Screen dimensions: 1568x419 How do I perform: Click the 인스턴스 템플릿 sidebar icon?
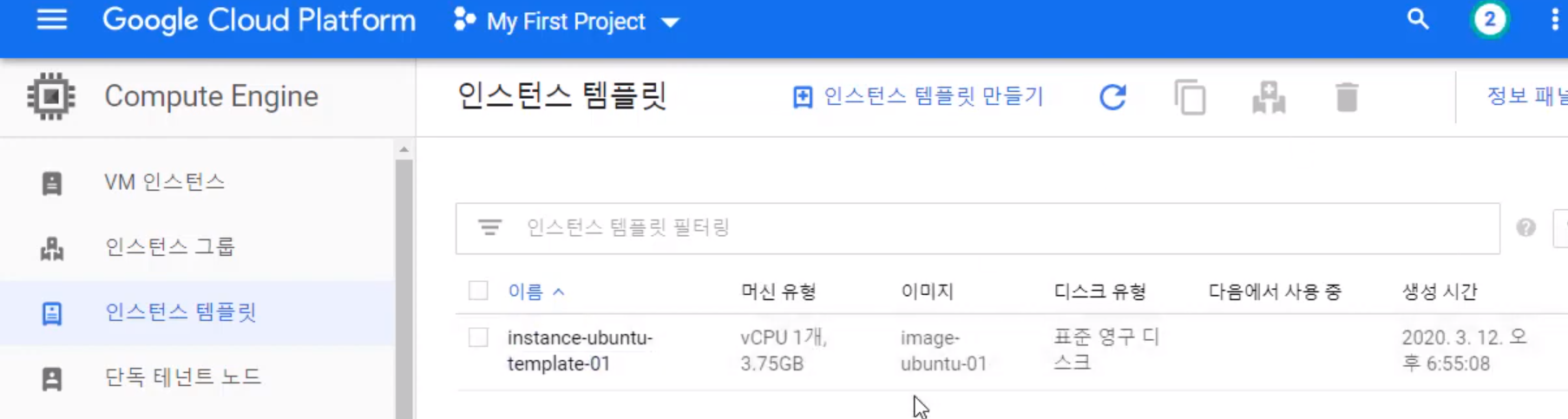point(52,313)
